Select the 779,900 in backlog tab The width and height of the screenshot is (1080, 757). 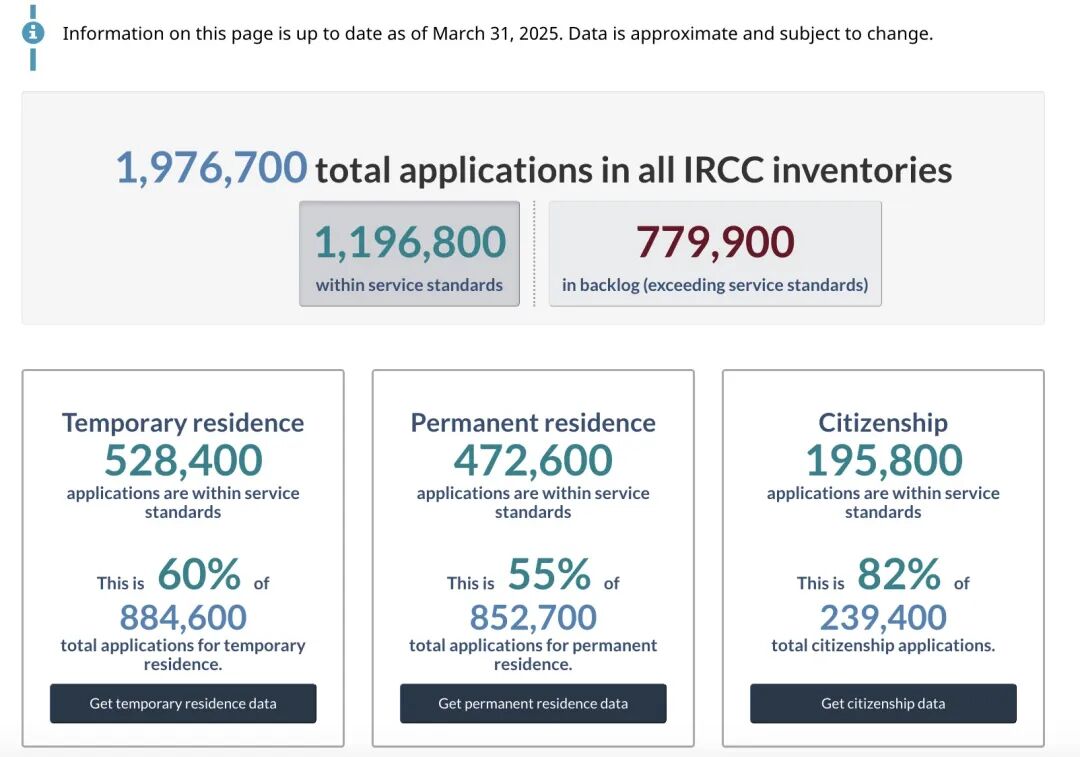click(715, 253)
